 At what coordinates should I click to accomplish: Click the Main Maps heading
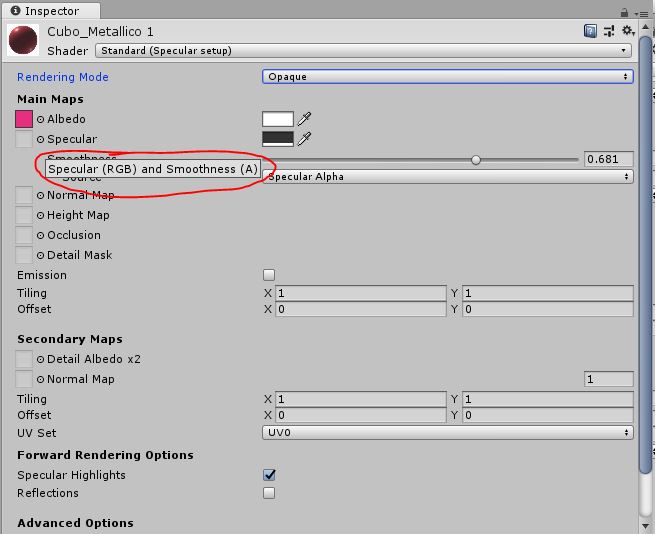[x=50, y=99]
